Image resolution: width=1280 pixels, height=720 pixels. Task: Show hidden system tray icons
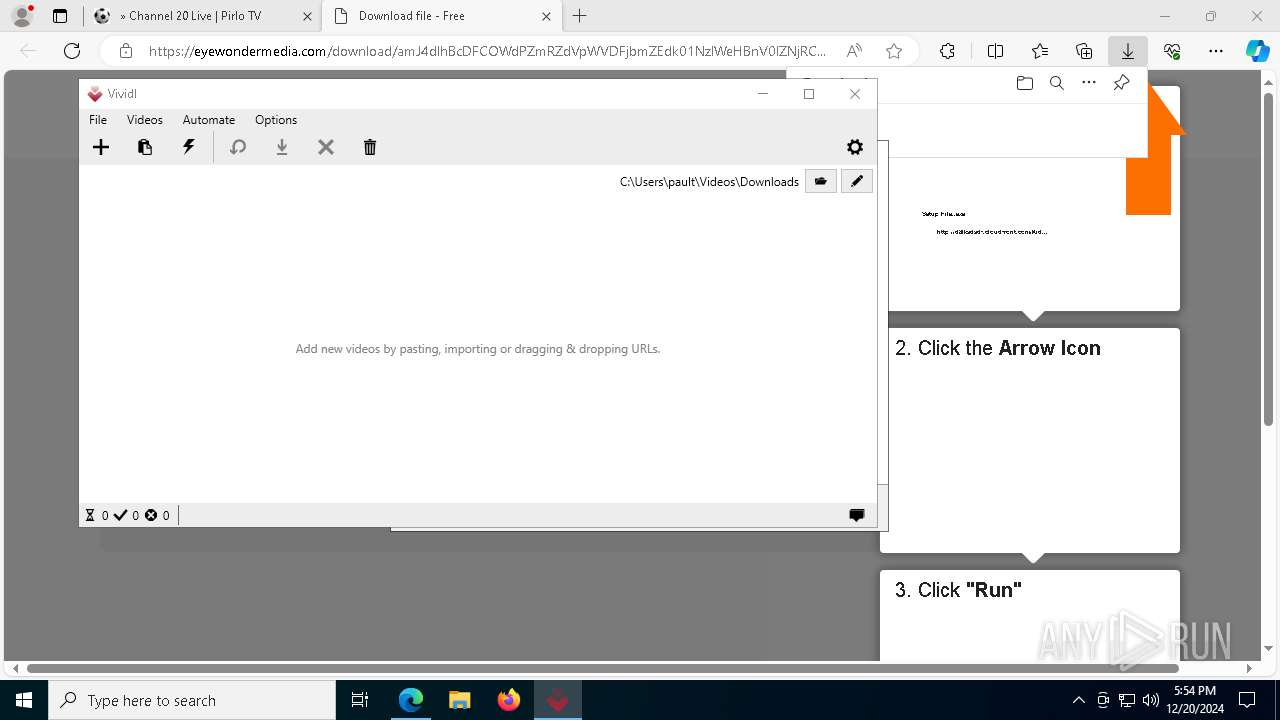click(x=1078, y=700)
